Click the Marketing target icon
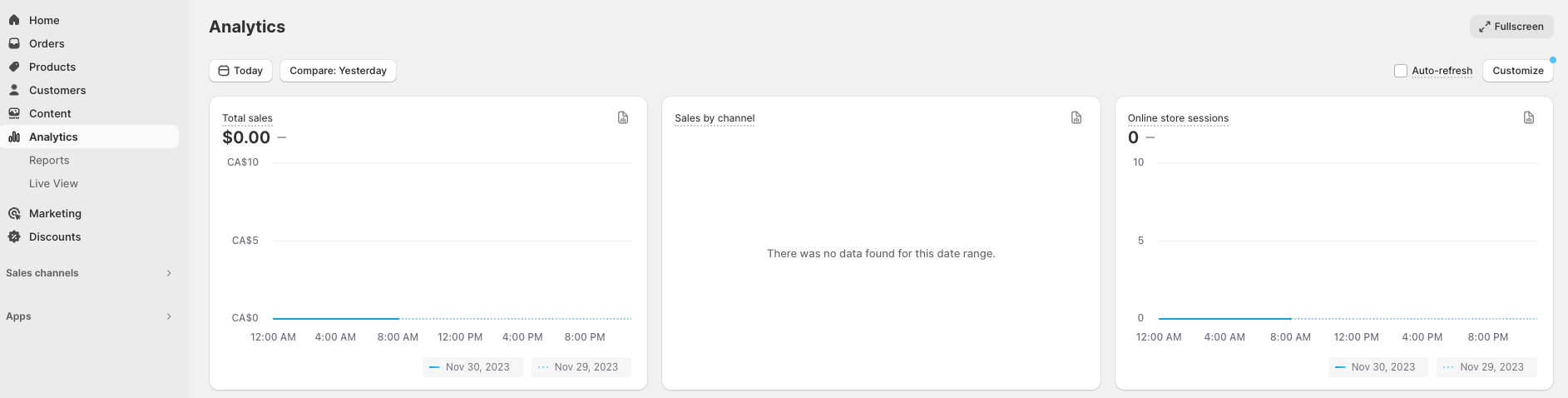Viewport: 1568px width, 398px height. (14, 213)
